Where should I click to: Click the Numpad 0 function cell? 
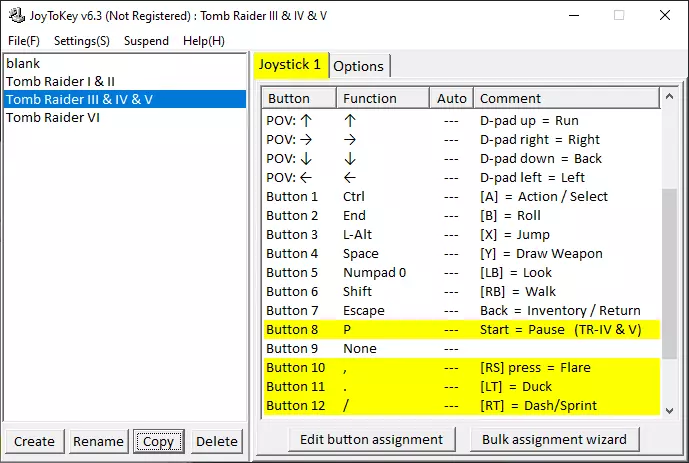click(x=374, y=272)
